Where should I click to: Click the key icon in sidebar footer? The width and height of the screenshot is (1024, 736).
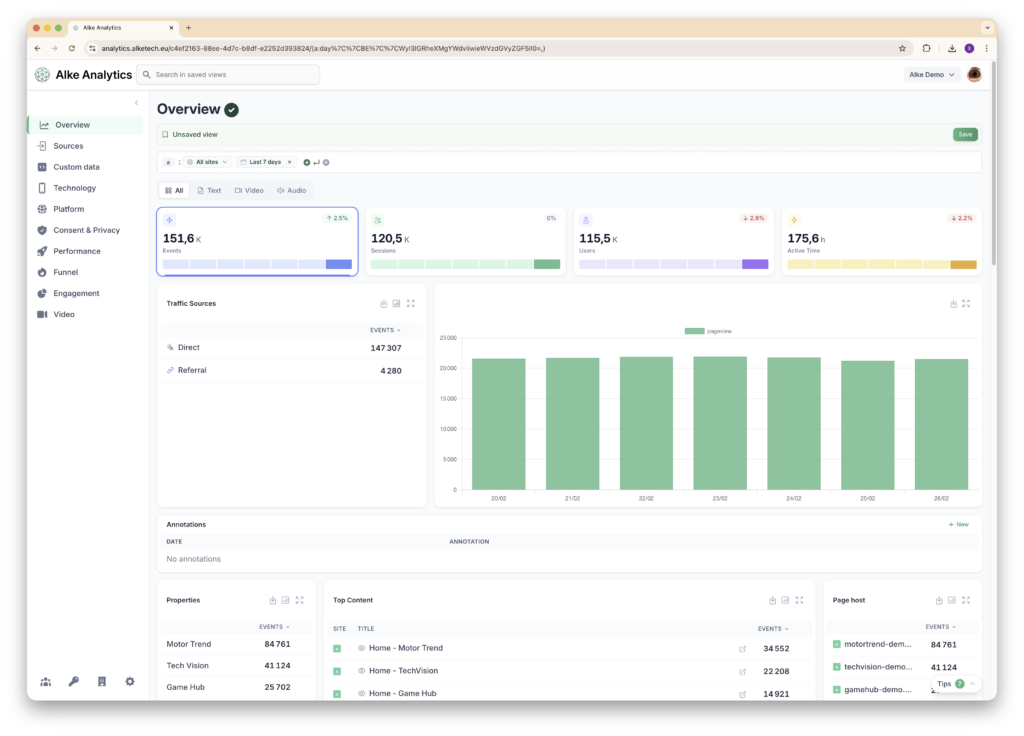click(73, 681)
